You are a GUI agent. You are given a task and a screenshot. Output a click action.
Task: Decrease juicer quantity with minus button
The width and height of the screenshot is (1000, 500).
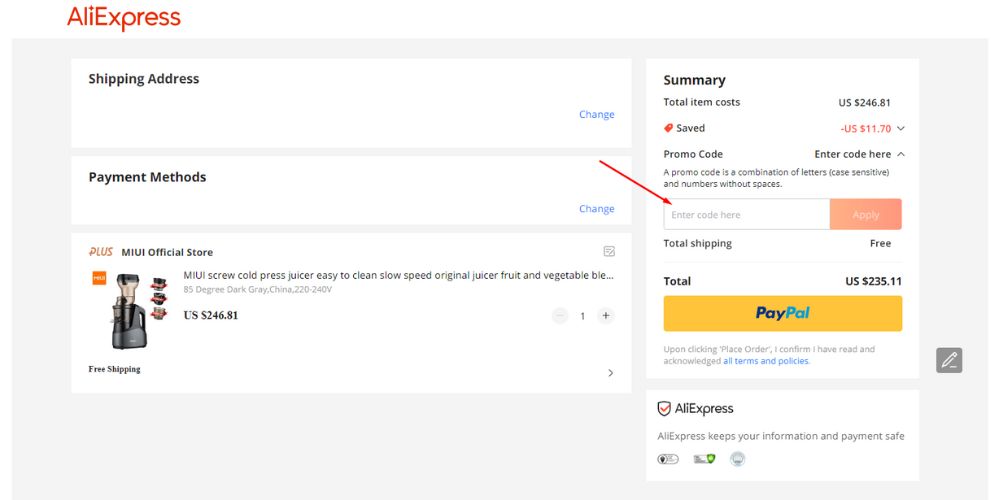pos(560,316)
